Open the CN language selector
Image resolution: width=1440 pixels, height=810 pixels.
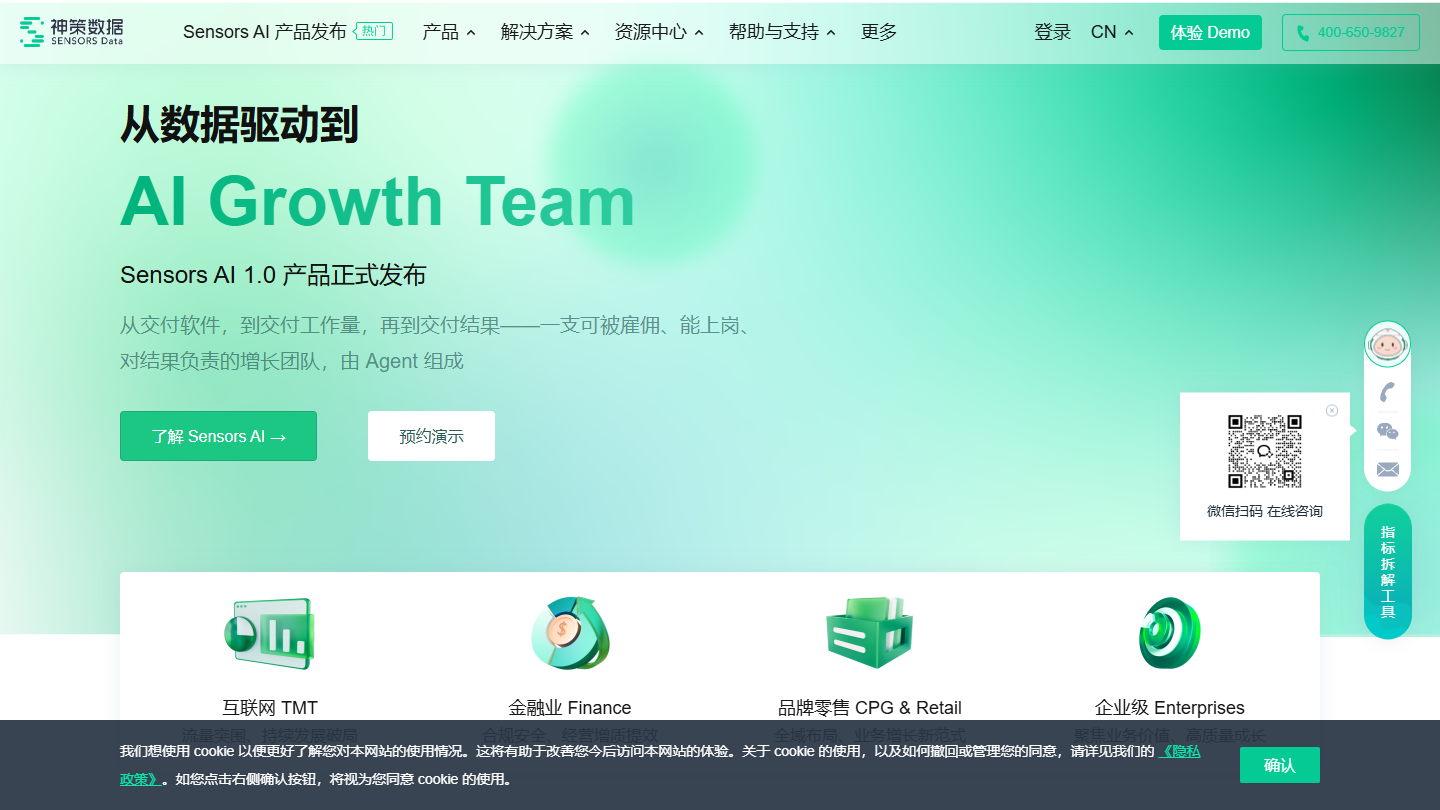[x=1112, y=32]
